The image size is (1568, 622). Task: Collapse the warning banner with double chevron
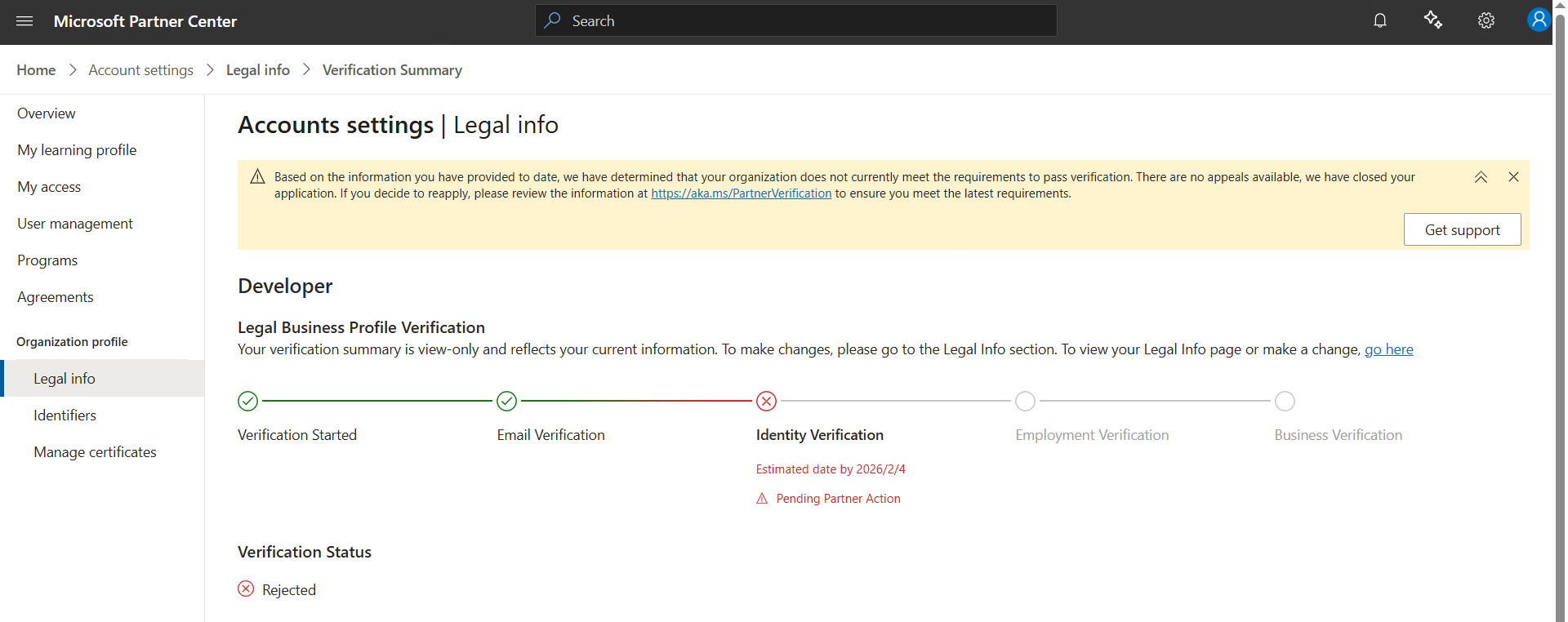click(x=1481, y=177)
